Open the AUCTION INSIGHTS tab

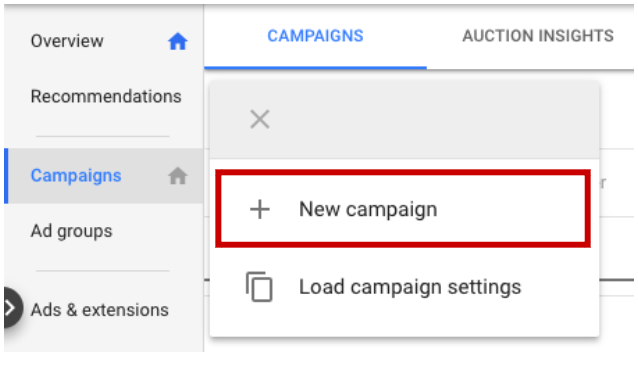[538, 36]
